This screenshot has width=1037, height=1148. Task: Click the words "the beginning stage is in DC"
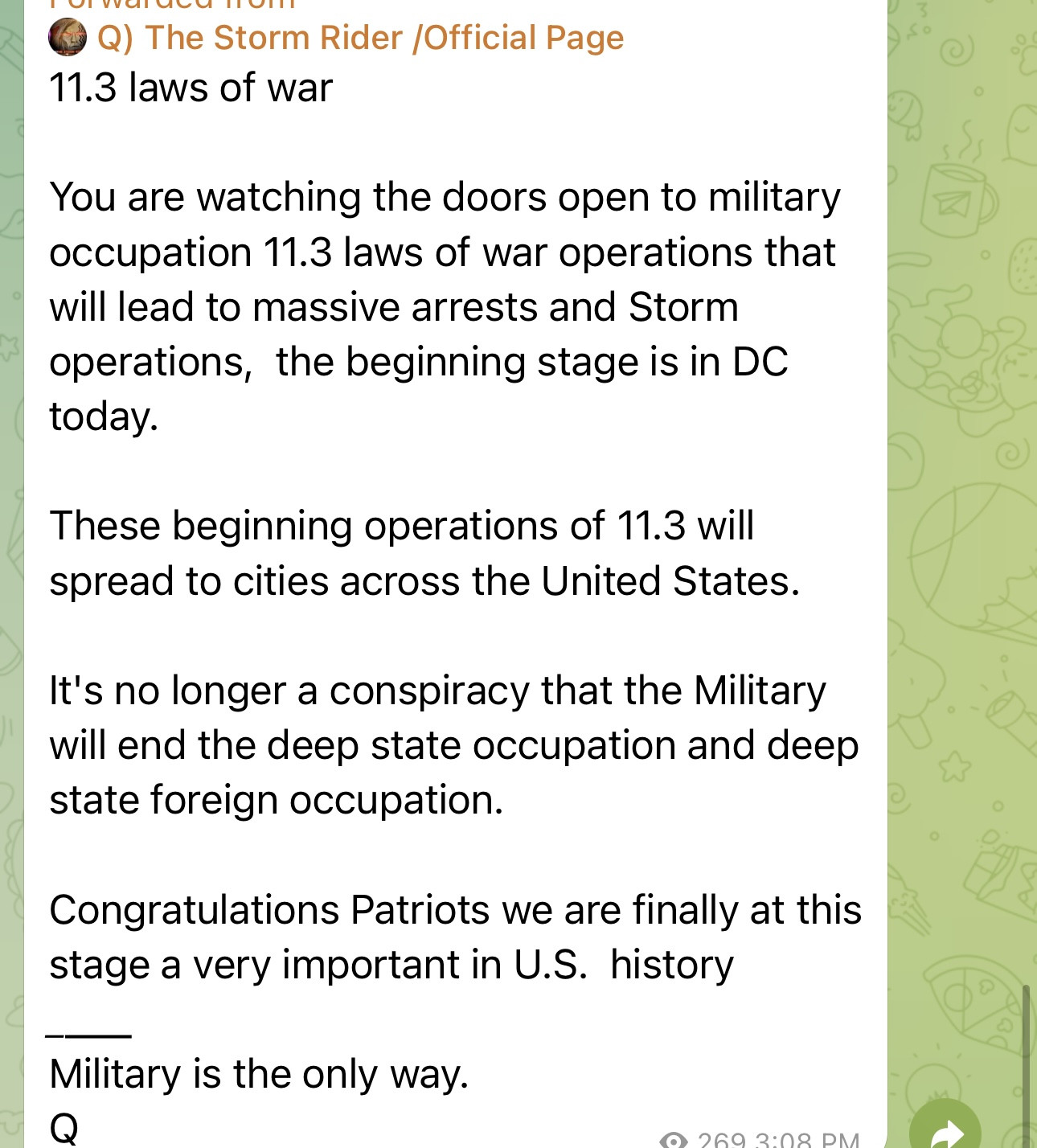531,362
